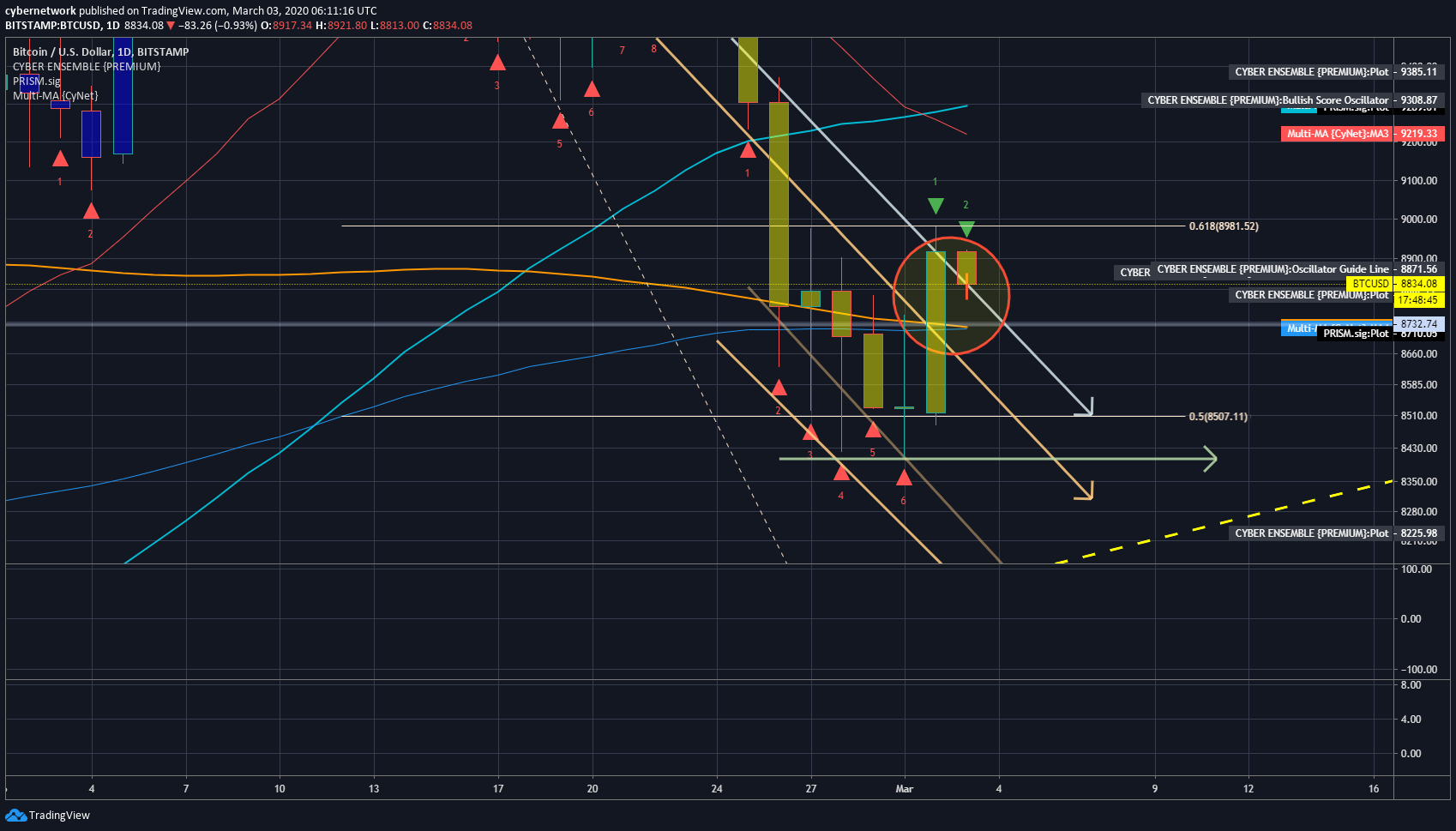Click the 8732.74 price axis label
Viewport: 1456px width, 831px height.
[x=1419, y=324]
